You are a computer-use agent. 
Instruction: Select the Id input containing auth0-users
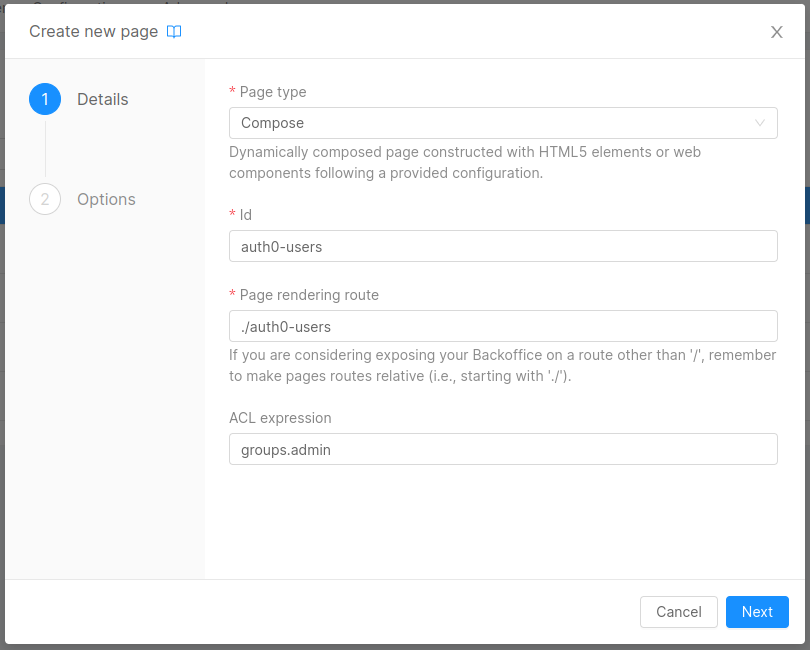503,246
